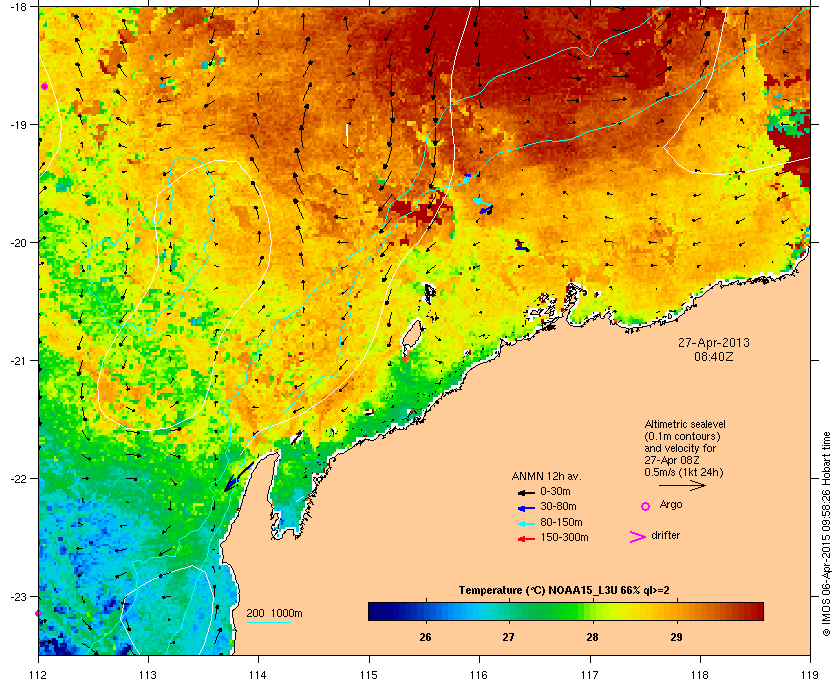Click the longitude axis label 114

coord(258,674)
